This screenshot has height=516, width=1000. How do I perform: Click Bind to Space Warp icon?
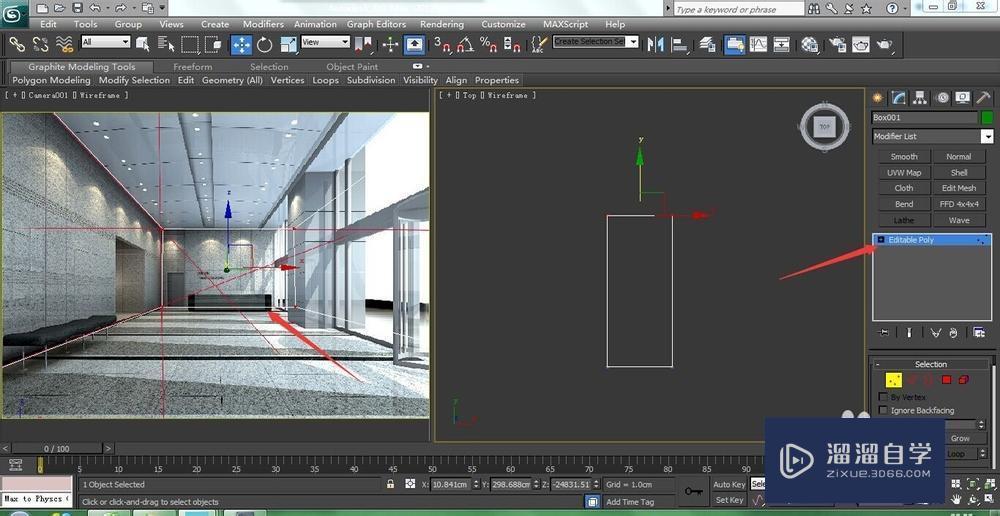[64, 44]
